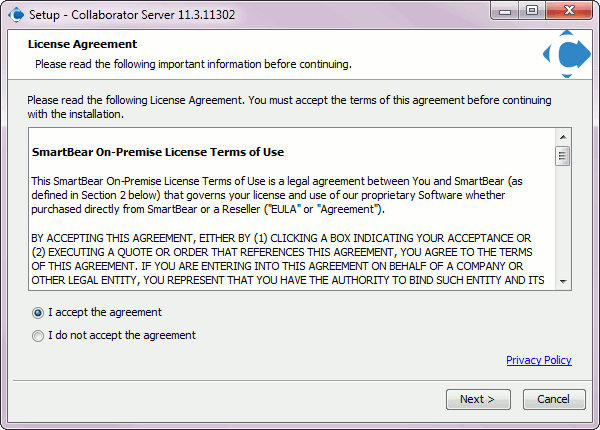
Task: Choose 'I do not accept the agreement'
Action: (114, 336)
